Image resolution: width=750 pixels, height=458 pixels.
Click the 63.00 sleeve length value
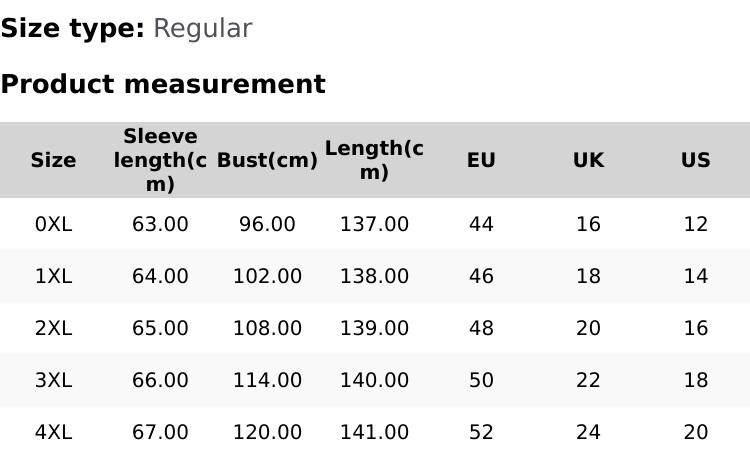(160, 224)
